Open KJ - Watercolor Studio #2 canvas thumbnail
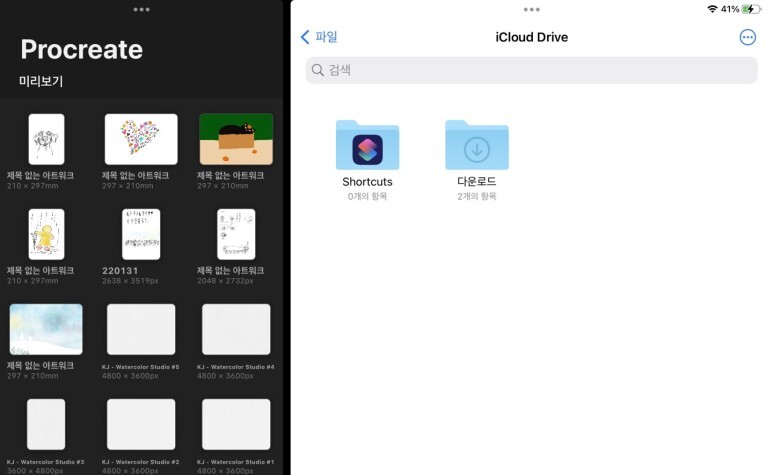Image resolution: width=773 pixels, height=475 pixels. (x=141, y=424)
